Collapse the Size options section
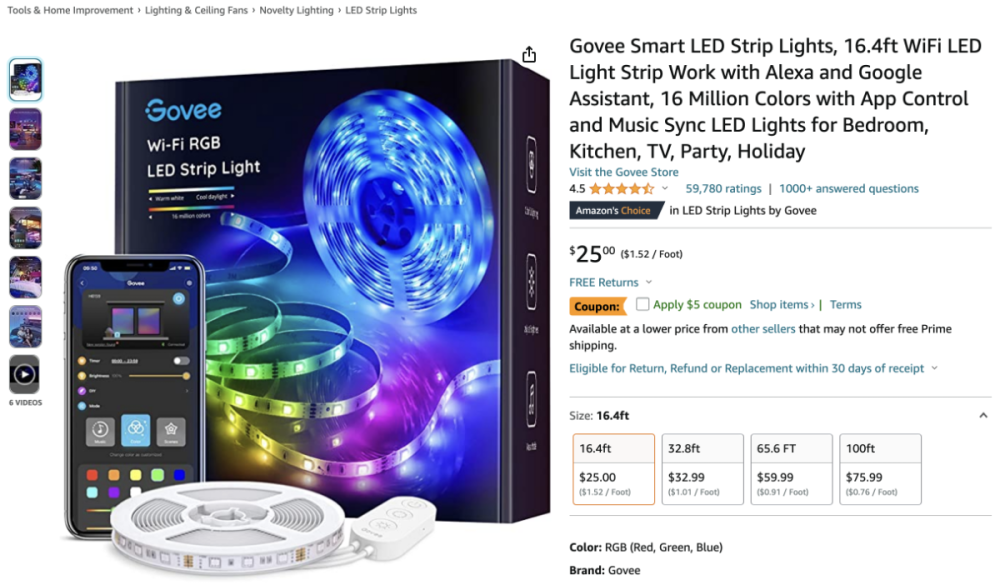 pos(983,415)
